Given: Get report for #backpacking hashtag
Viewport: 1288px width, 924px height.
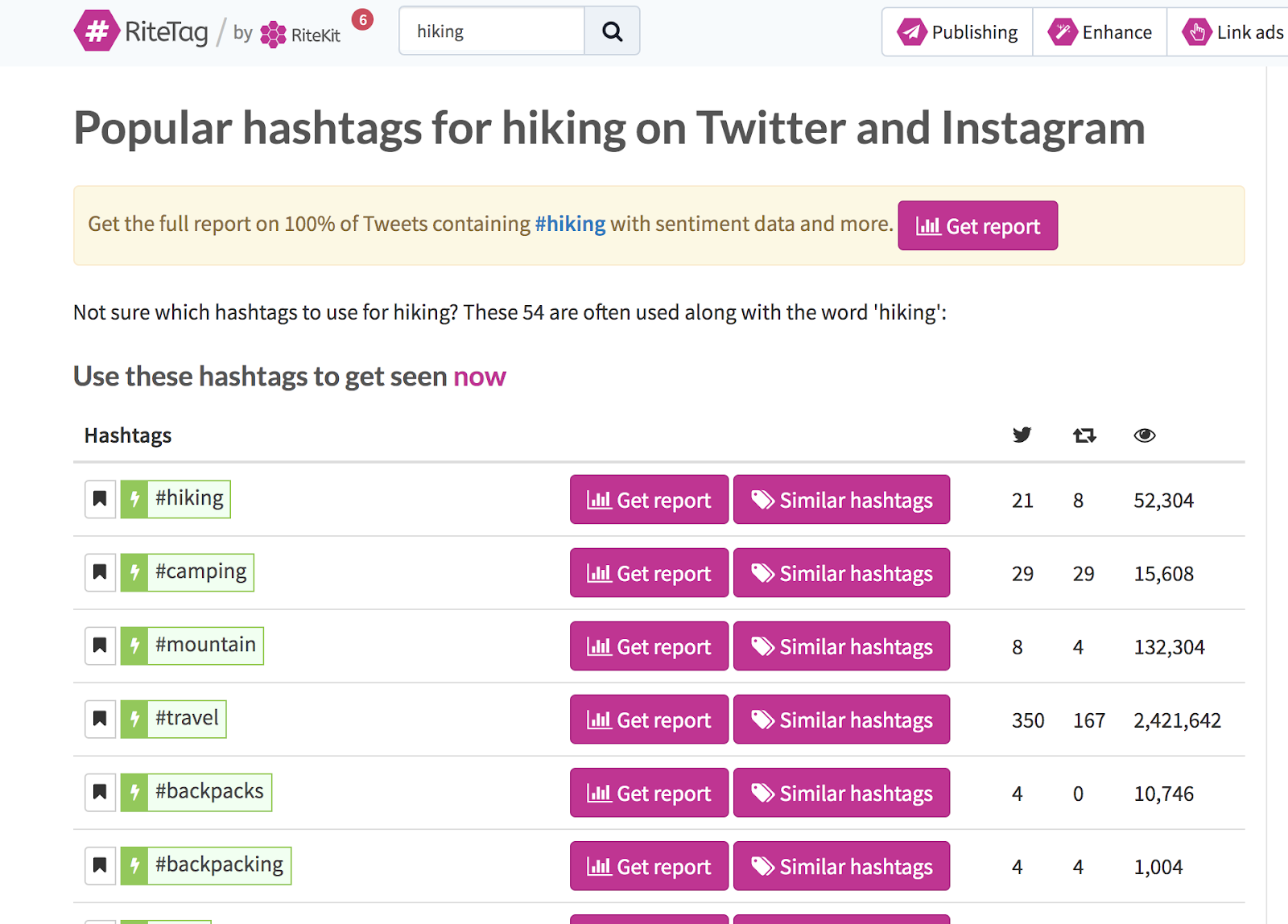Looking at the screenshot, I should (649, 866).
